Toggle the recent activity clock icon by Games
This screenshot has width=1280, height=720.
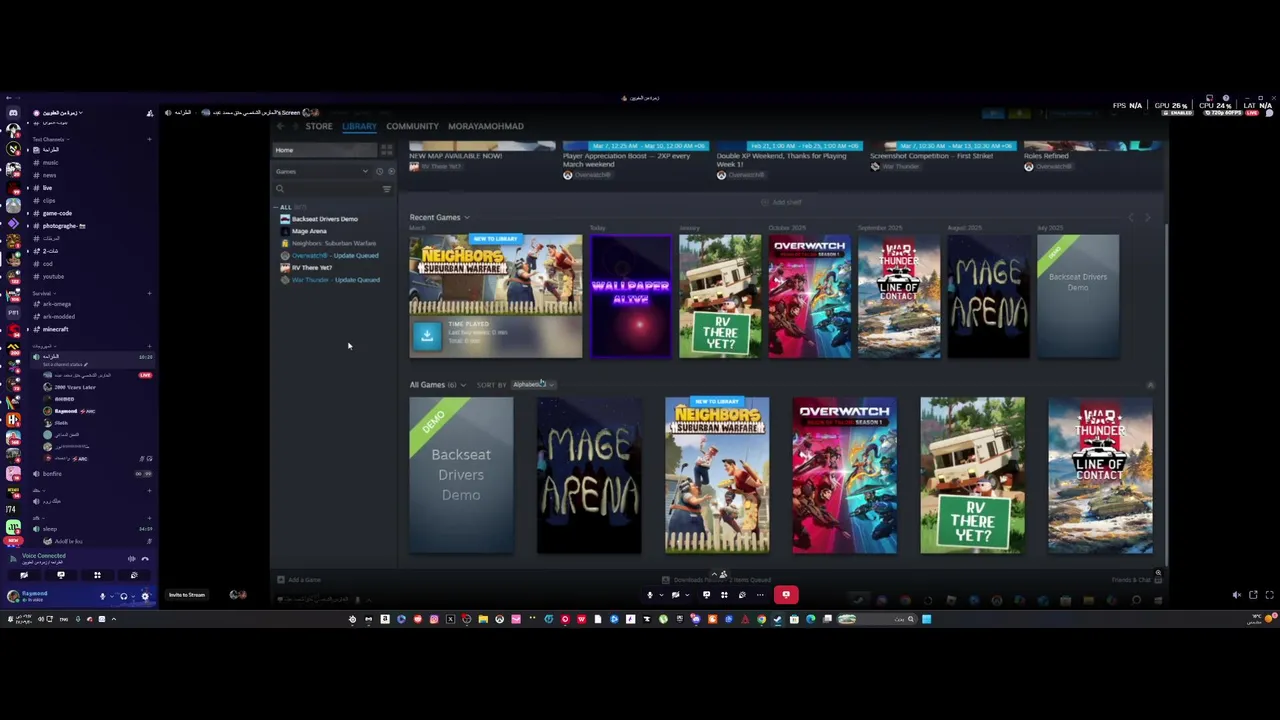click(379, 171)
